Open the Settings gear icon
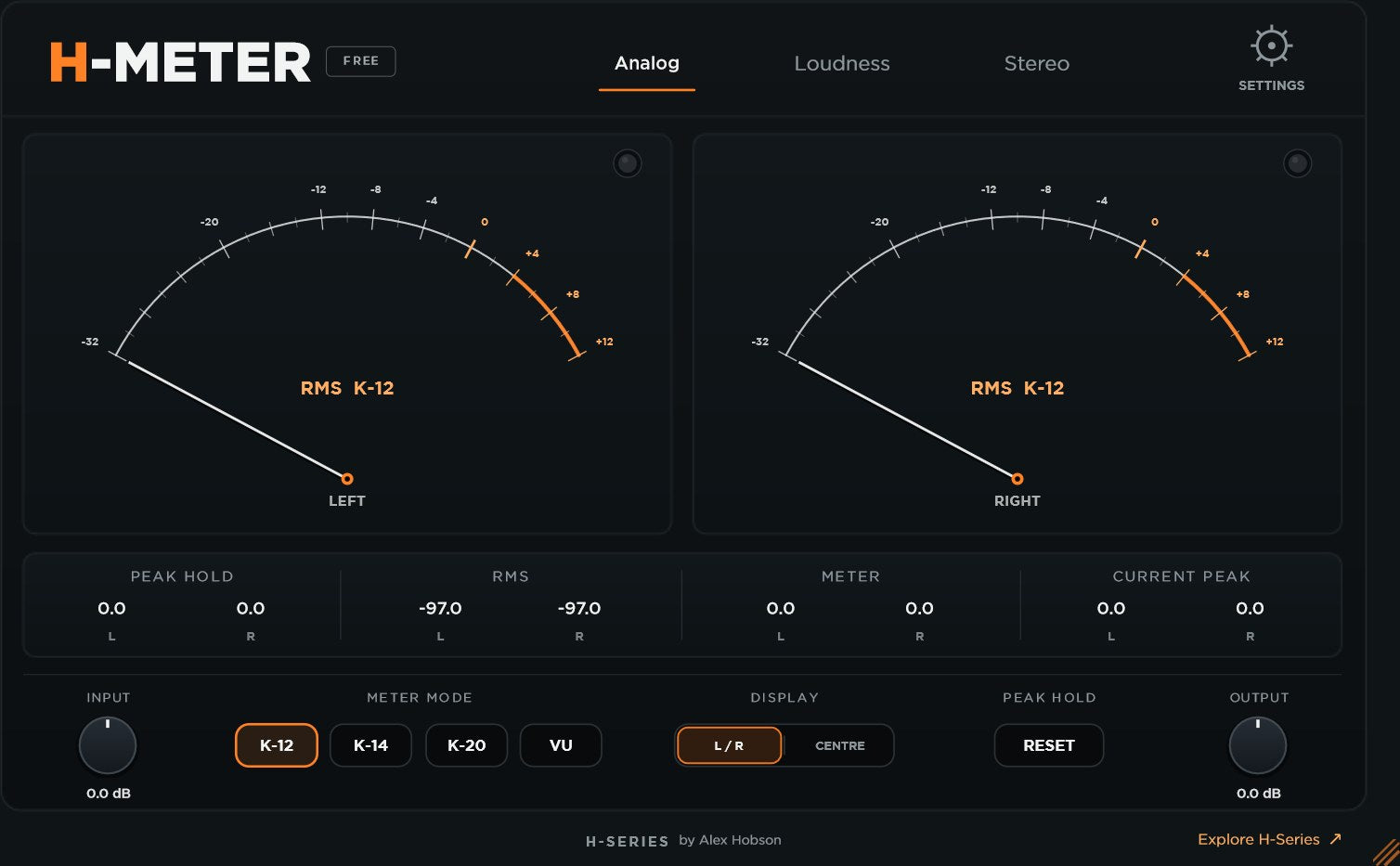Screen dimensions: 1400x866 (1271, 45)
